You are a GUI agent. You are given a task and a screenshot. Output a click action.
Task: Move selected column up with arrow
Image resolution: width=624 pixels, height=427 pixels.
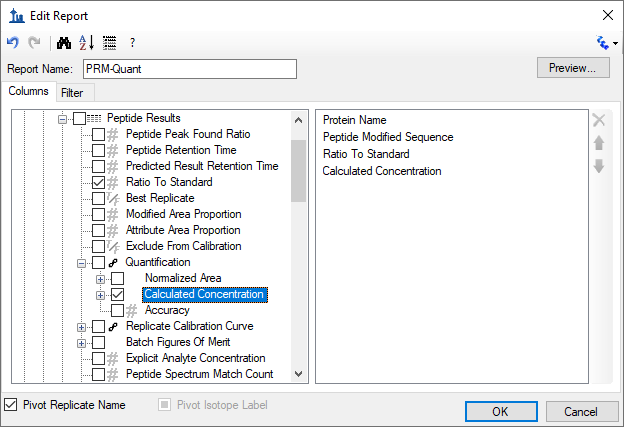coord(599,143)
